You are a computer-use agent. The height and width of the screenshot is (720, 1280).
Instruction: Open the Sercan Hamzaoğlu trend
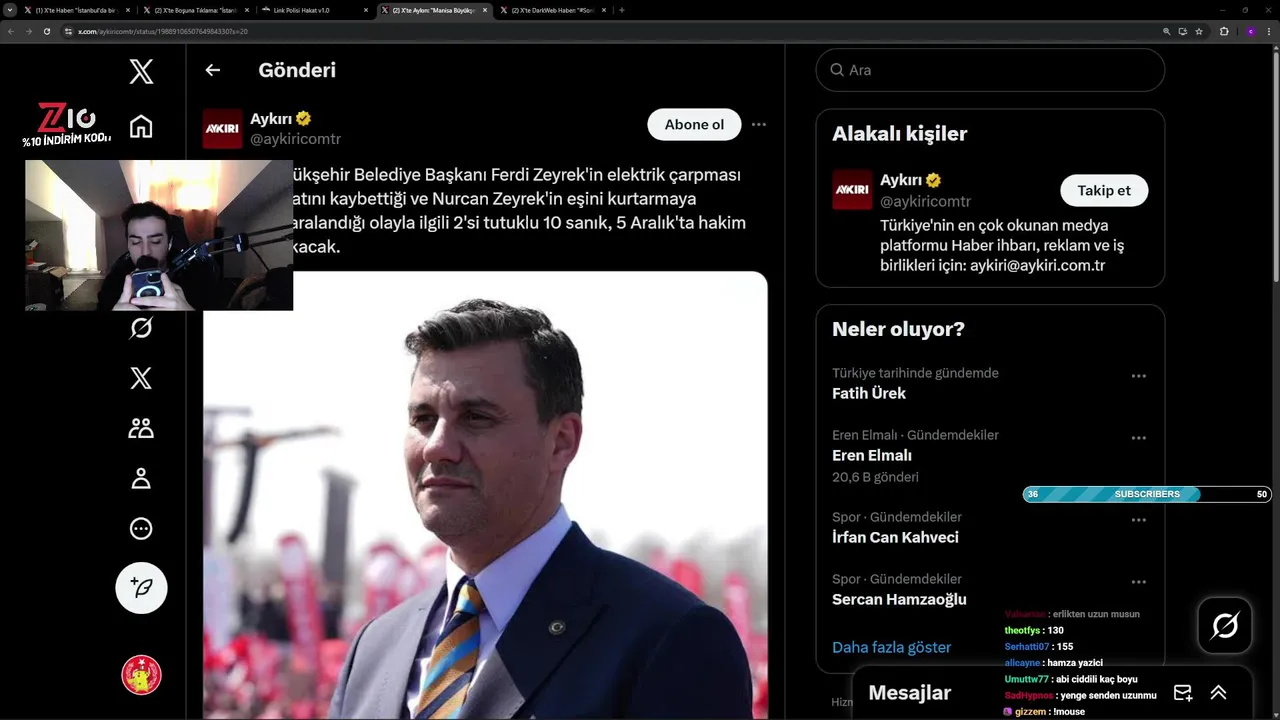[x=899, y=599]
